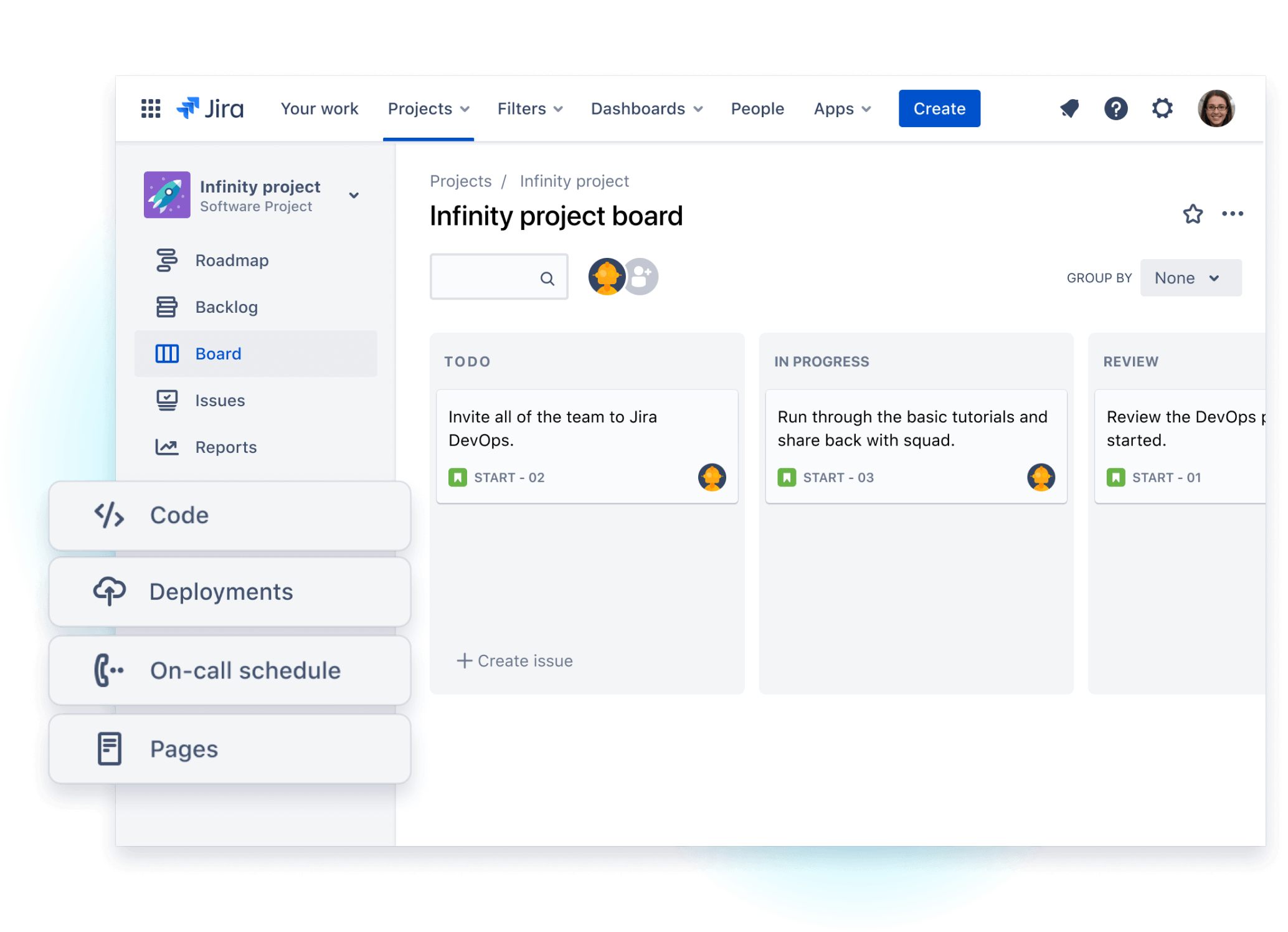Toggle star for Infinity project board
Viewport: 1288px width, 932px height.
tap(1193, 214)
